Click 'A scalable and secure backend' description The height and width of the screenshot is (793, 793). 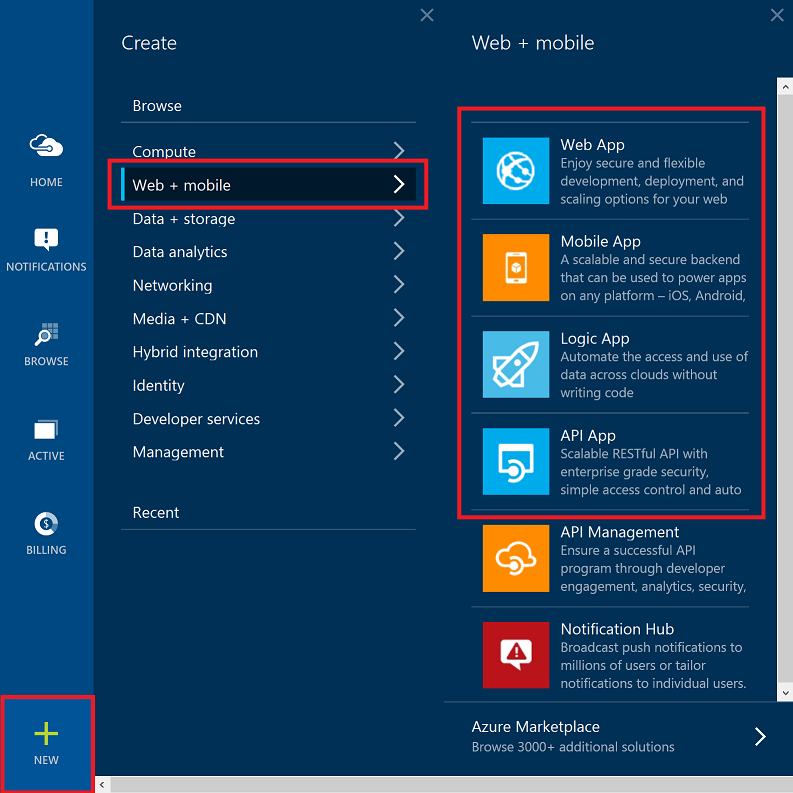tap(650, 260)
